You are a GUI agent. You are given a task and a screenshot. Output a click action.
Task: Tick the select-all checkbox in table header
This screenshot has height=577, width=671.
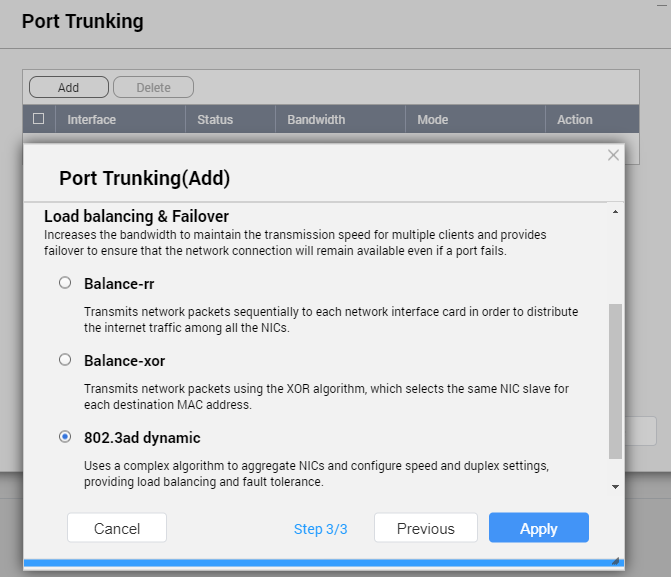(x=39, y=119)
